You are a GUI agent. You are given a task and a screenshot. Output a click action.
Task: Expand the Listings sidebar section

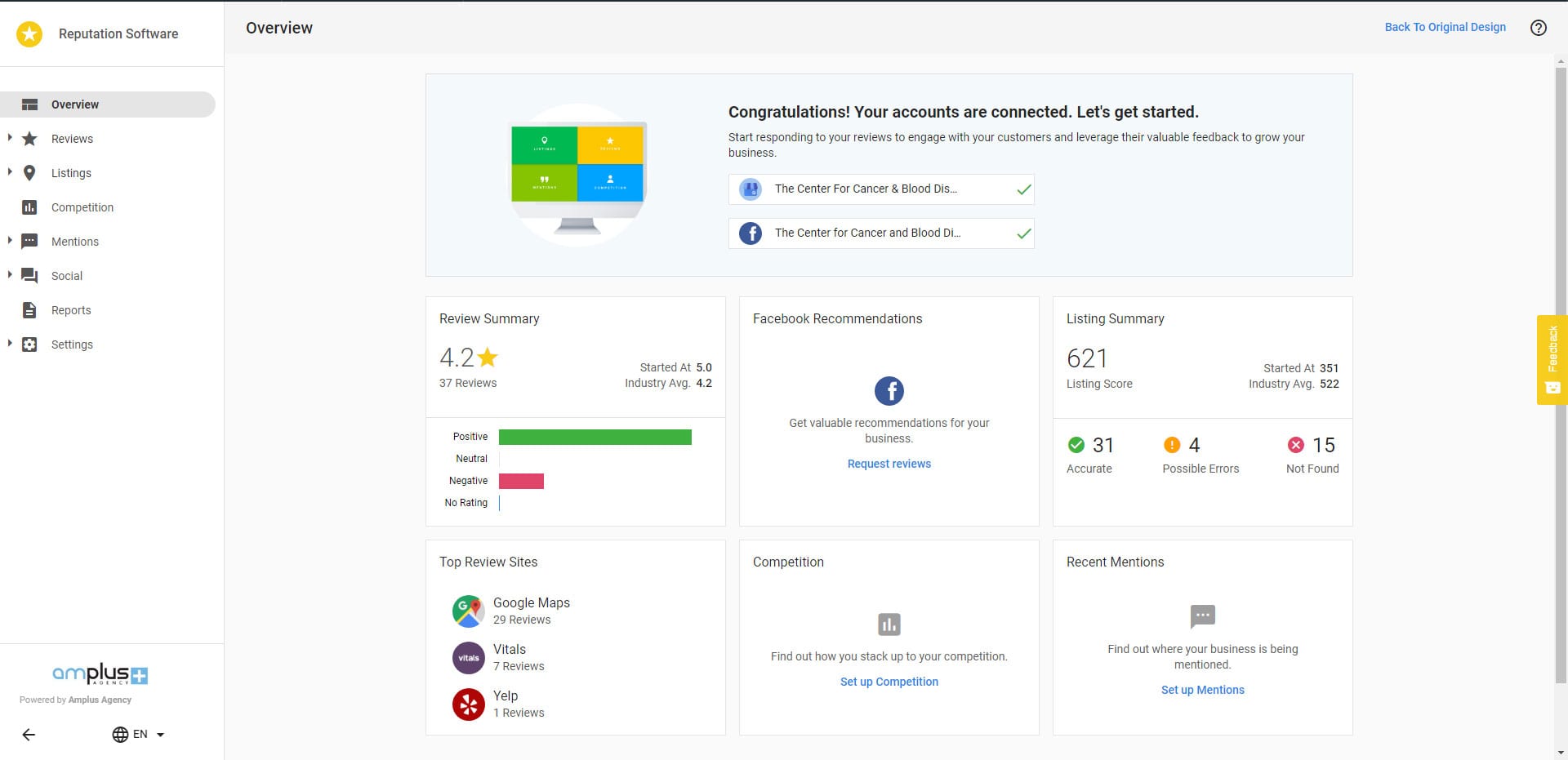point(10,172)
